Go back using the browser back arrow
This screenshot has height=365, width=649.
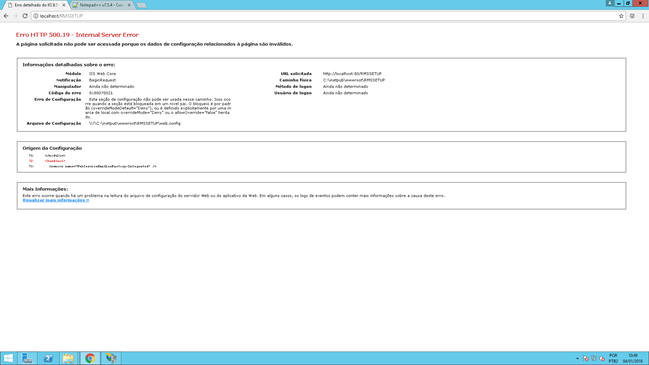tap(6, 16)
